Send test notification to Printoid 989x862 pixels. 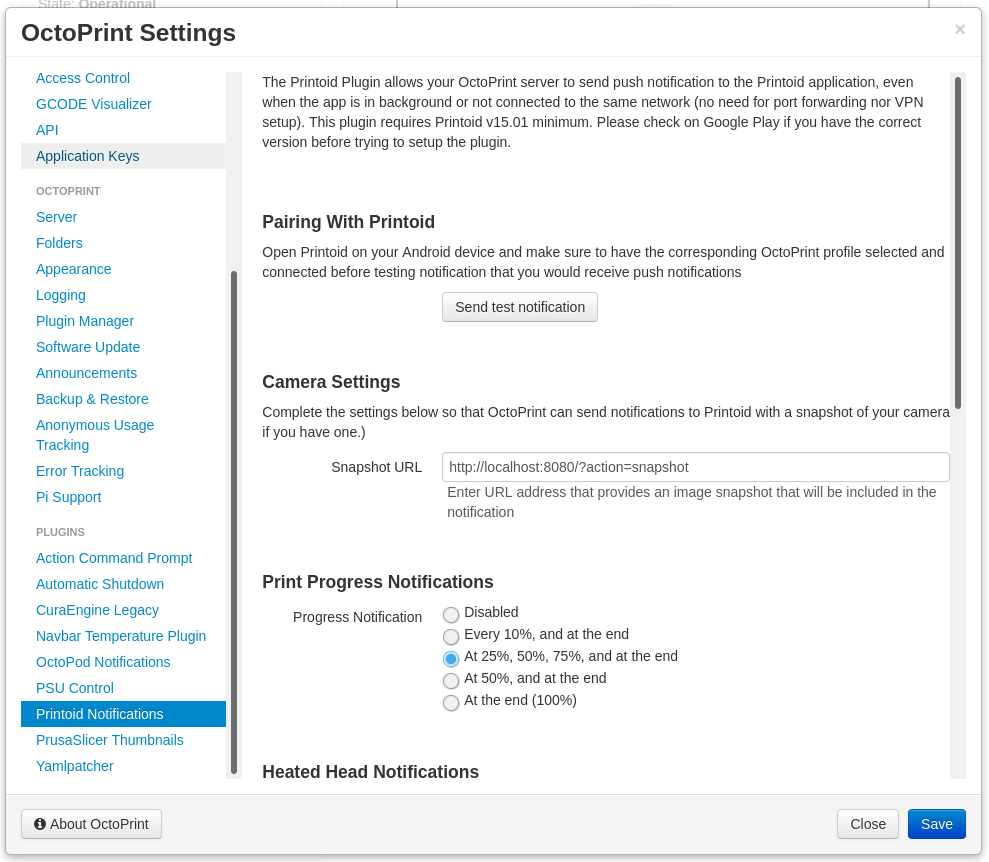coord(520,307)
